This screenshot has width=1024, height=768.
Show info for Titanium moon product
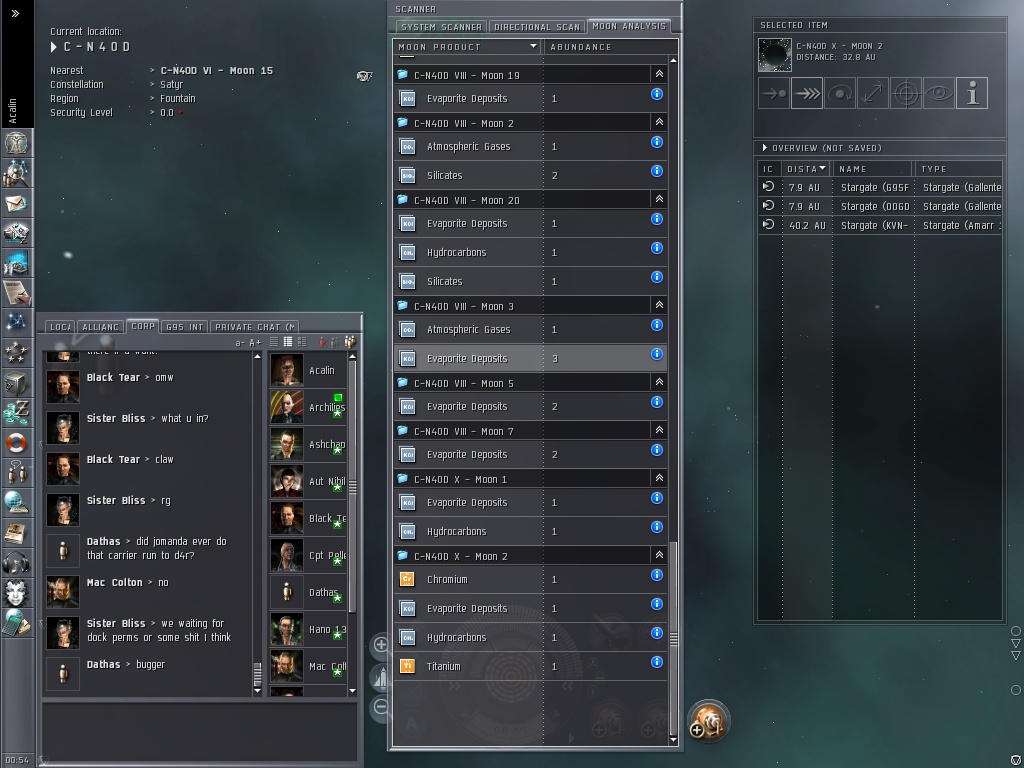tap(657, 662)
